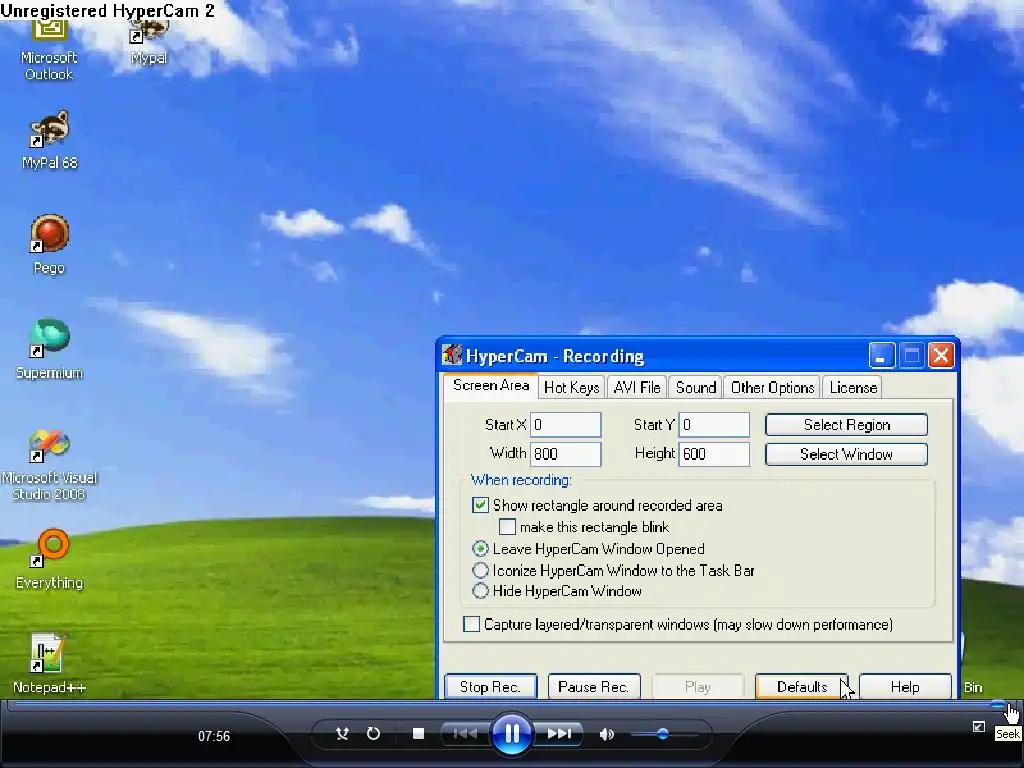Image resolution: width=1024 pixels, height=768 pixels.
Task: Open the Pego desktop icon
Action: click(x=50, y=244)
